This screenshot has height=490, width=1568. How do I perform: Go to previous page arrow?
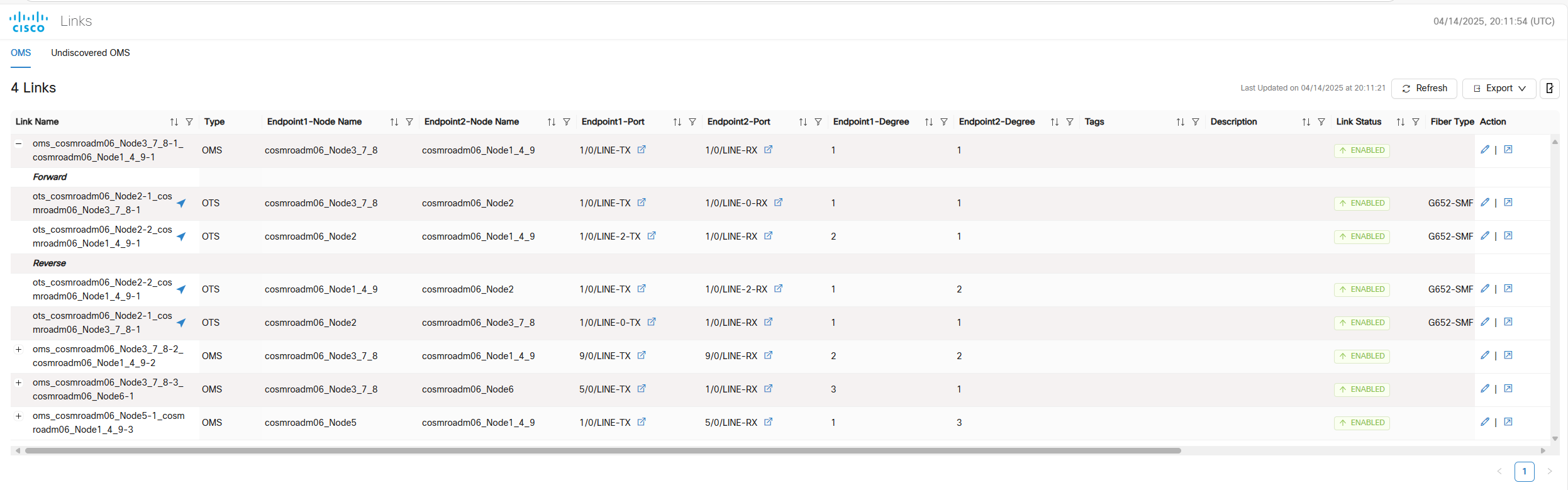[x=1499, y=472]
